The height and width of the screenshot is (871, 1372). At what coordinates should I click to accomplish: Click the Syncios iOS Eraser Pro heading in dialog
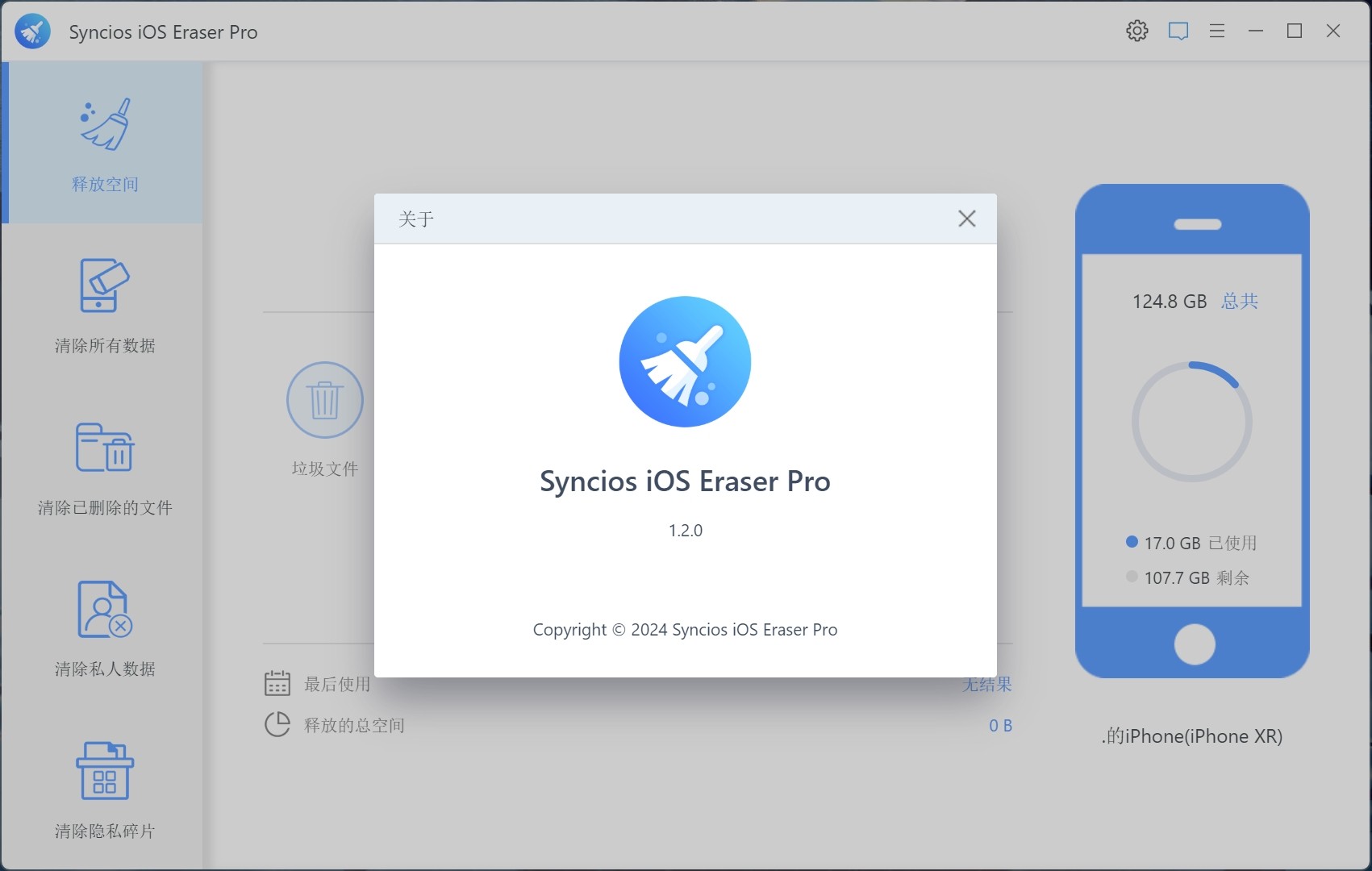click(685, 481)
